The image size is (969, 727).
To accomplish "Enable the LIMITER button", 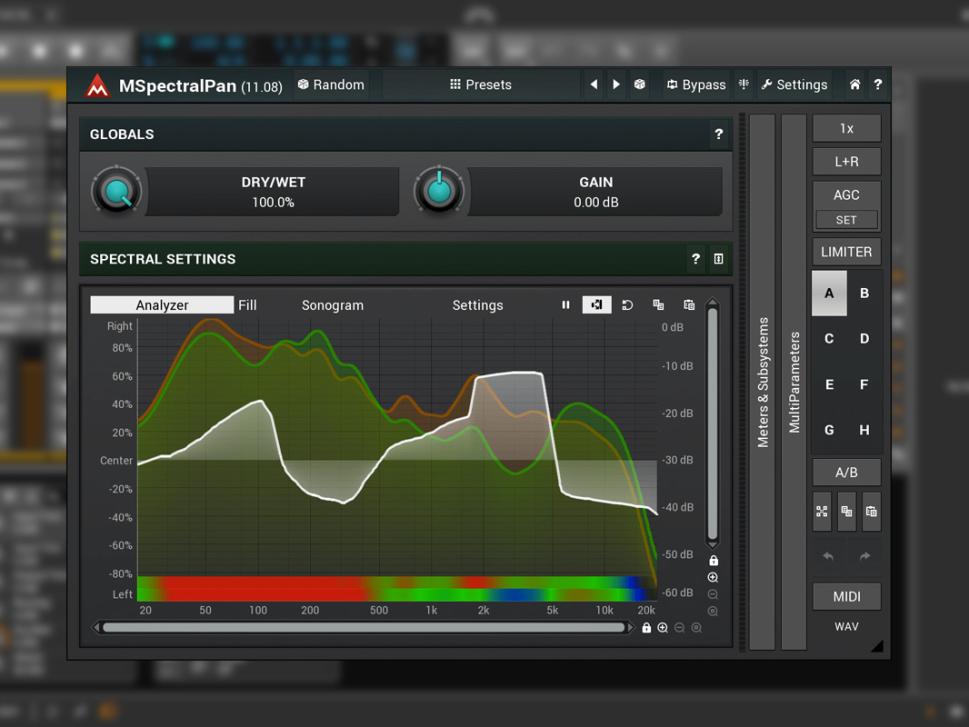I will tap(846, 252).
